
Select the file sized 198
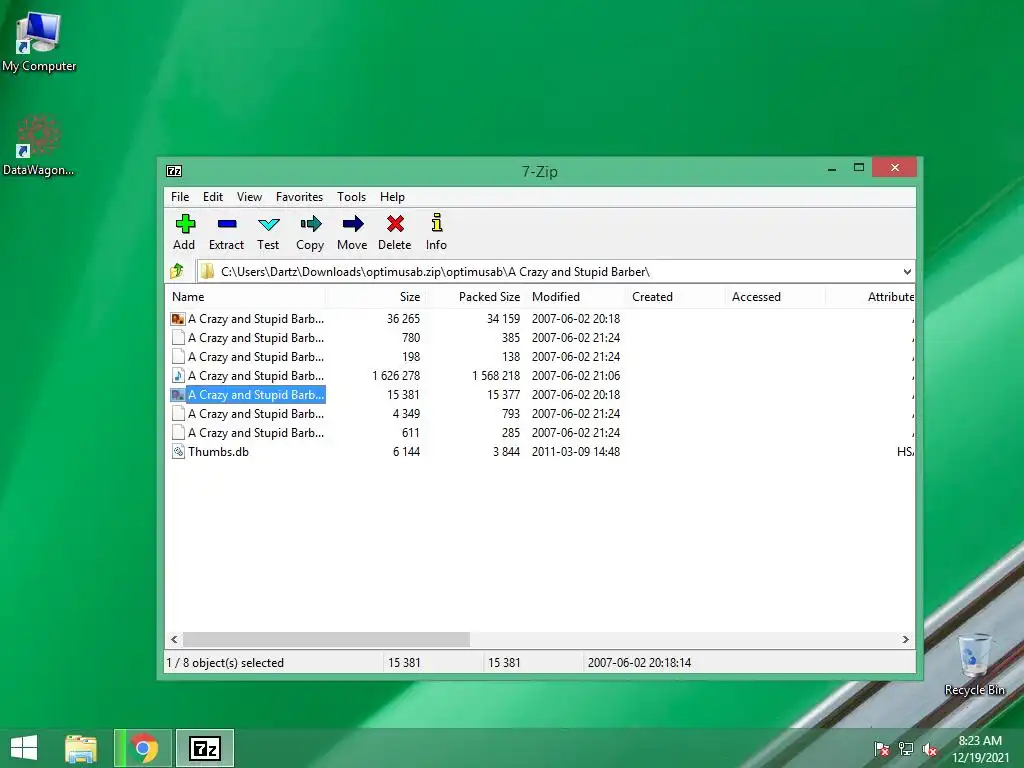[x=255, y=357]
